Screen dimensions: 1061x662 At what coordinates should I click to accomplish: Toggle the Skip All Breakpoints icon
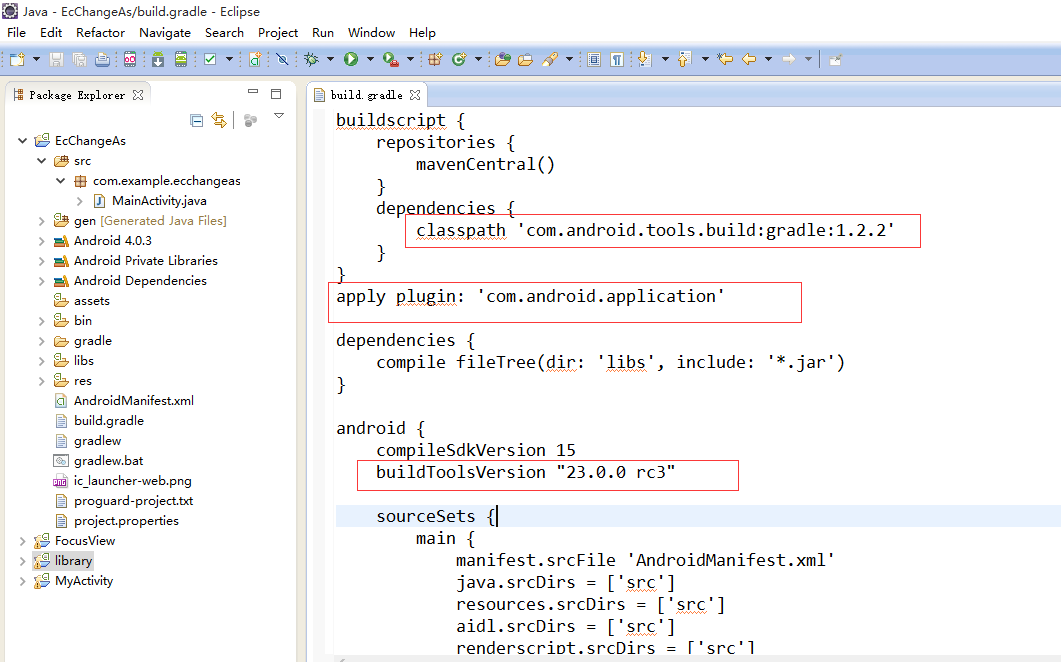click(283, 60)
